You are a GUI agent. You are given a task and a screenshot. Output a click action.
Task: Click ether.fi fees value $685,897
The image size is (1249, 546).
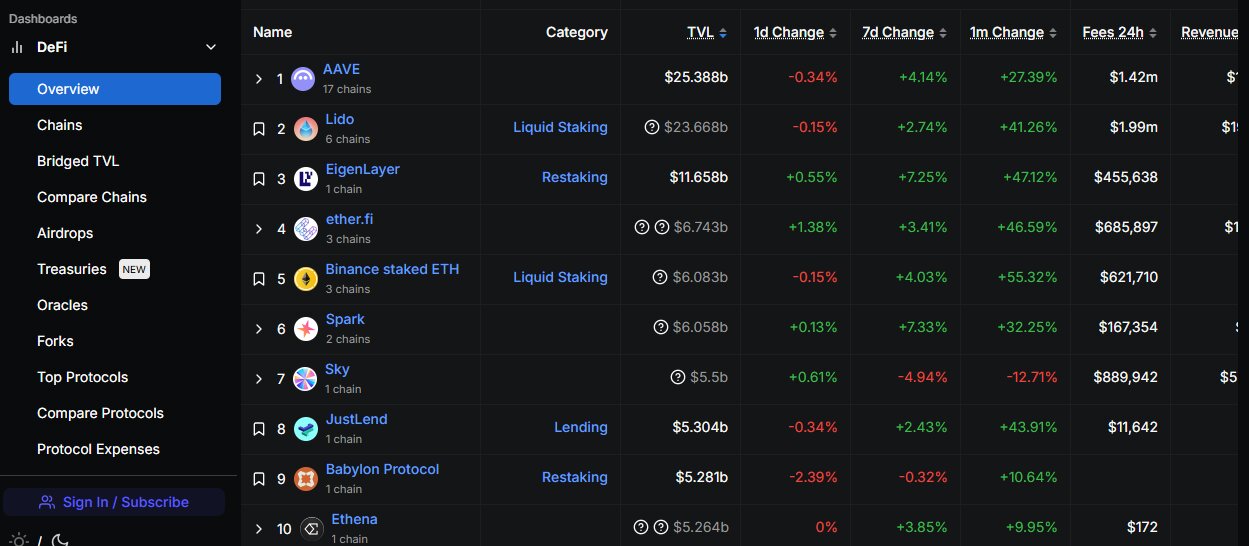(x=1126, y=227)
